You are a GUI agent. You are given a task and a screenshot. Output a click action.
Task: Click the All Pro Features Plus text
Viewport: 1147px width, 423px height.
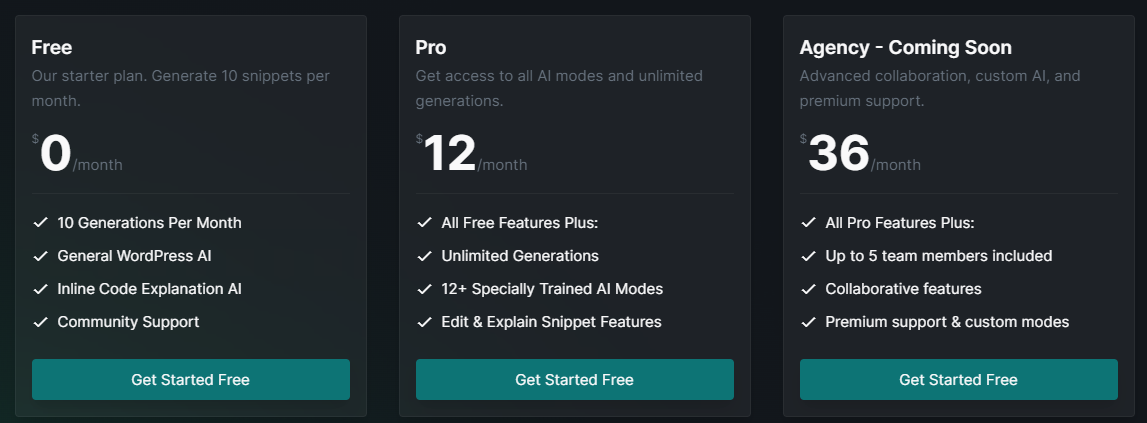(899, 223)
